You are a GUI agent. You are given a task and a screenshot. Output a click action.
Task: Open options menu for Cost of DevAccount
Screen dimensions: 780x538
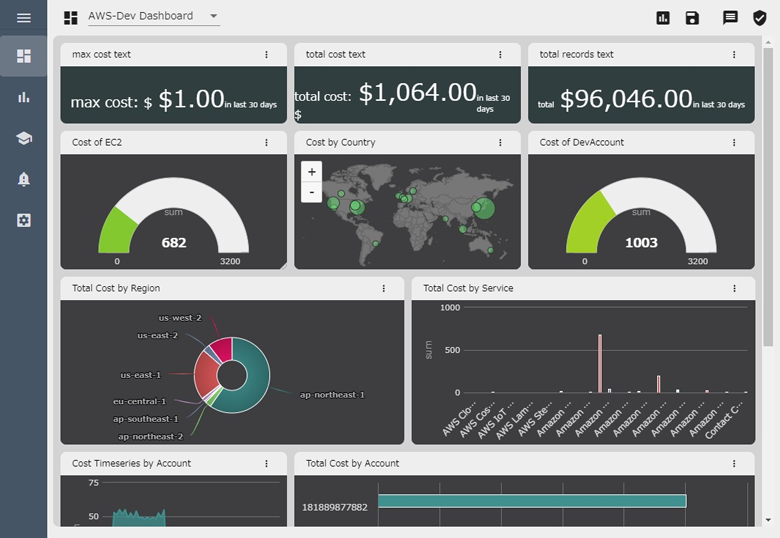click(734, 143)
